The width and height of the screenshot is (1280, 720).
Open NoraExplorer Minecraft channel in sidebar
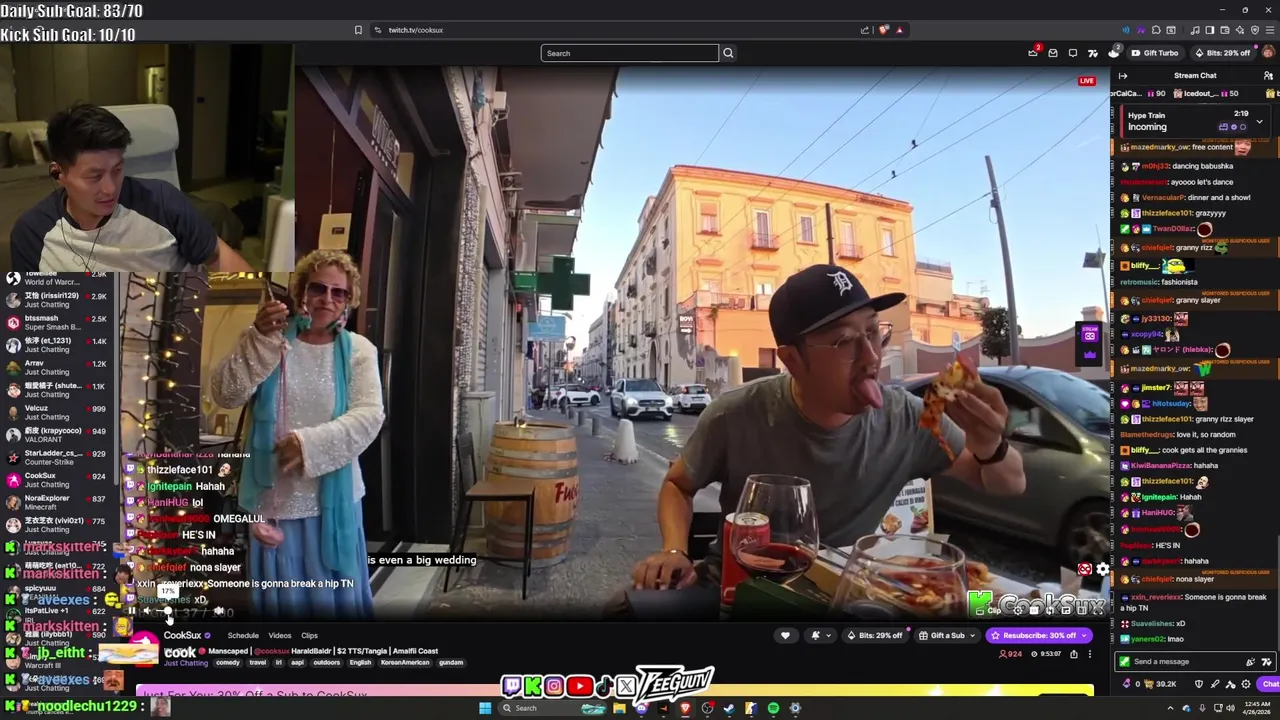click(57, 503)
